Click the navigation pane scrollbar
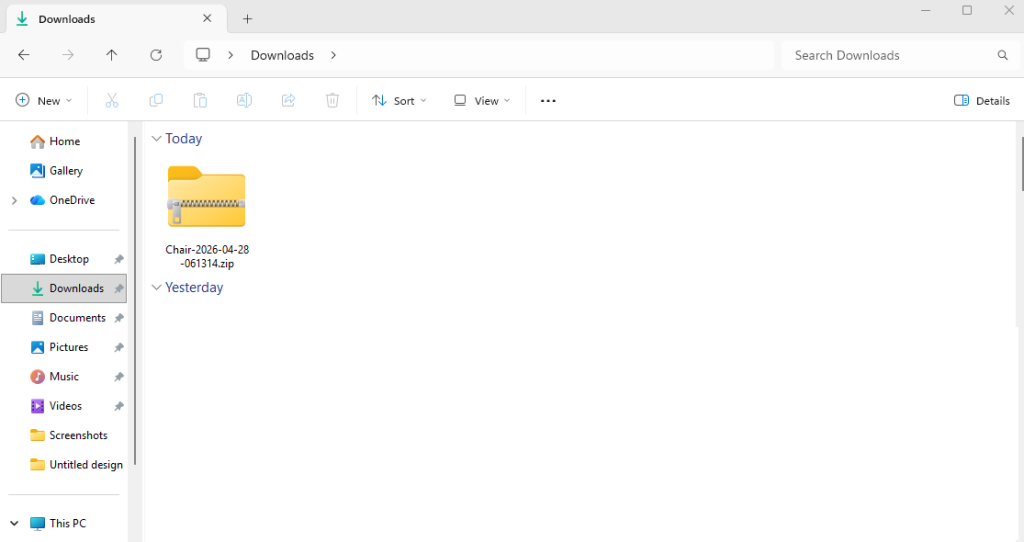Image resolution: width=1024 pixels, height=542 pixels. click(135, 300)
